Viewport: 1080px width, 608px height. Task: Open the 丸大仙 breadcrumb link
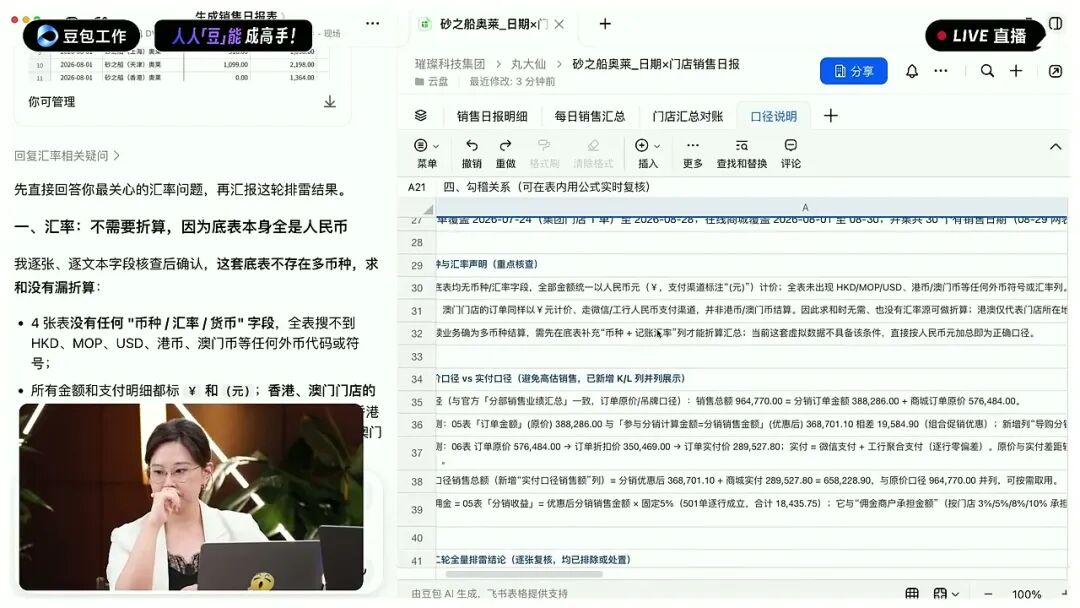pyautogui.click(x=528, y=64)
